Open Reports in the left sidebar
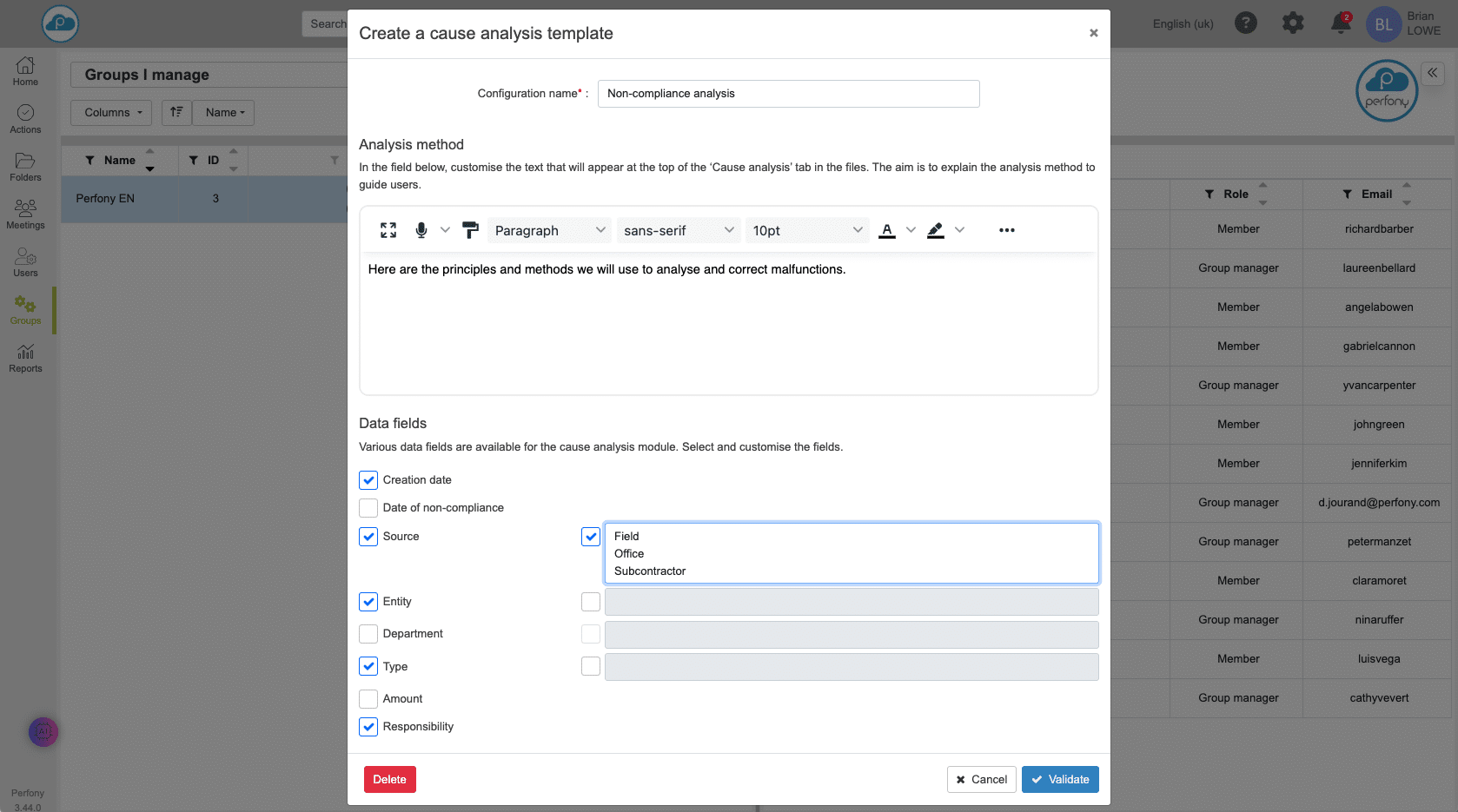Image resolution: width=1458 pixels, height=812 pixels. pos(25,357)
